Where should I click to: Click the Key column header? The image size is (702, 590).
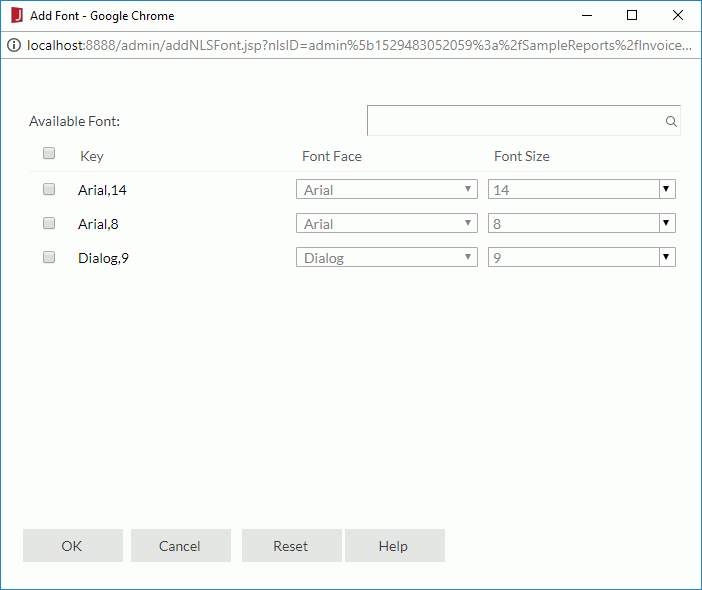pyautogui.click(x=92, y=156)
